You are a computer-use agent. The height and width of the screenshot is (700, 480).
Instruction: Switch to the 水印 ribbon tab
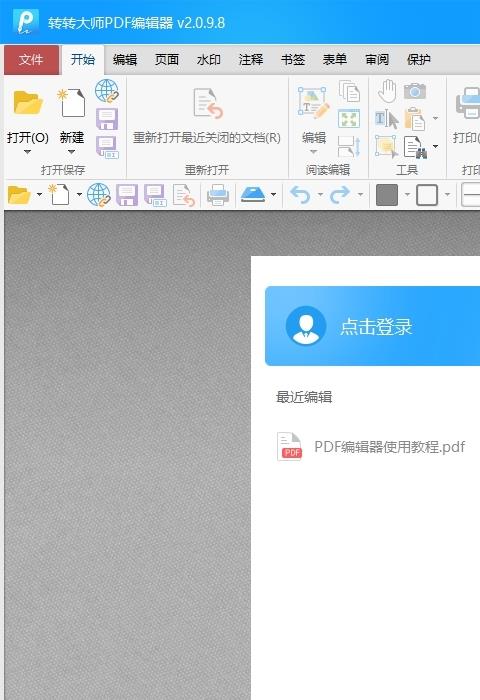(x=209, y=59)
